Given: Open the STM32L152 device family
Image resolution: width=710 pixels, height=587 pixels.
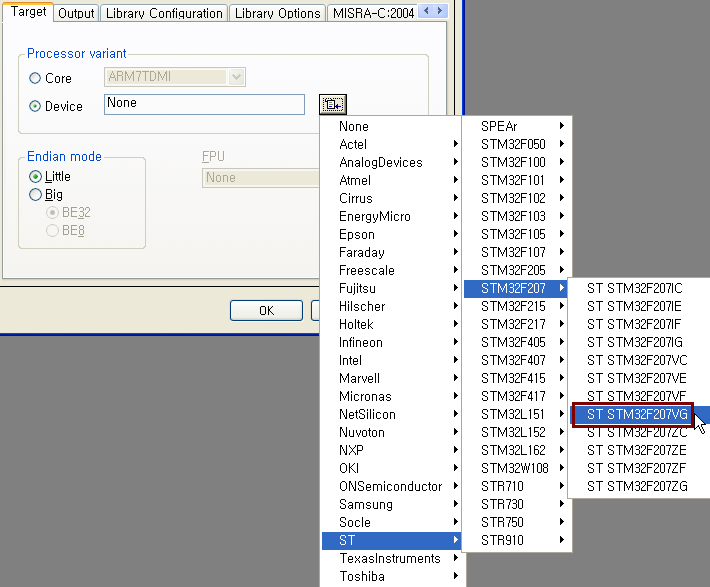Looking at the screenshot, I should pyautogui.click(x=517, y=432).
